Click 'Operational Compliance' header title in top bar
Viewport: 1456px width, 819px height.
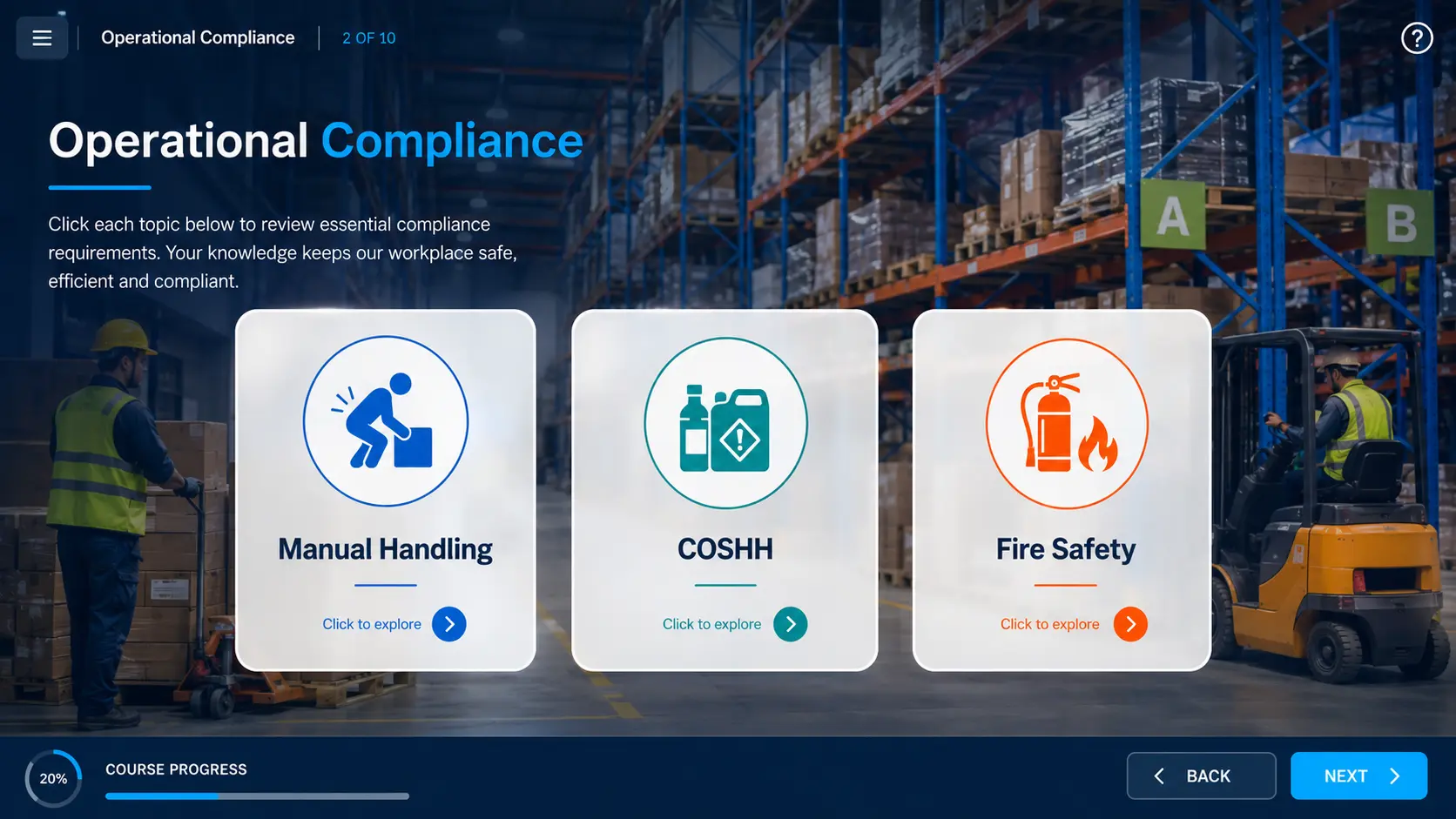point(198,37)
